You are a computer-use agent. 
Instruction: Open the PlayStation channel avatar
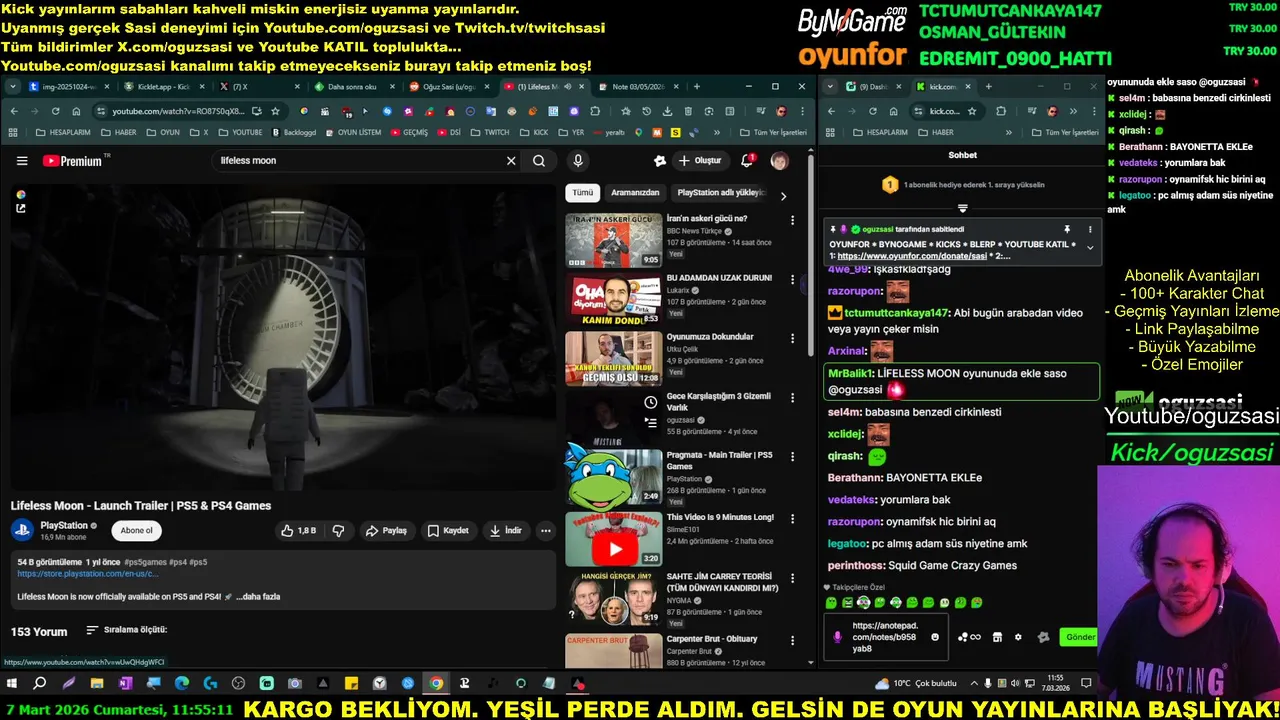point(22,531)
